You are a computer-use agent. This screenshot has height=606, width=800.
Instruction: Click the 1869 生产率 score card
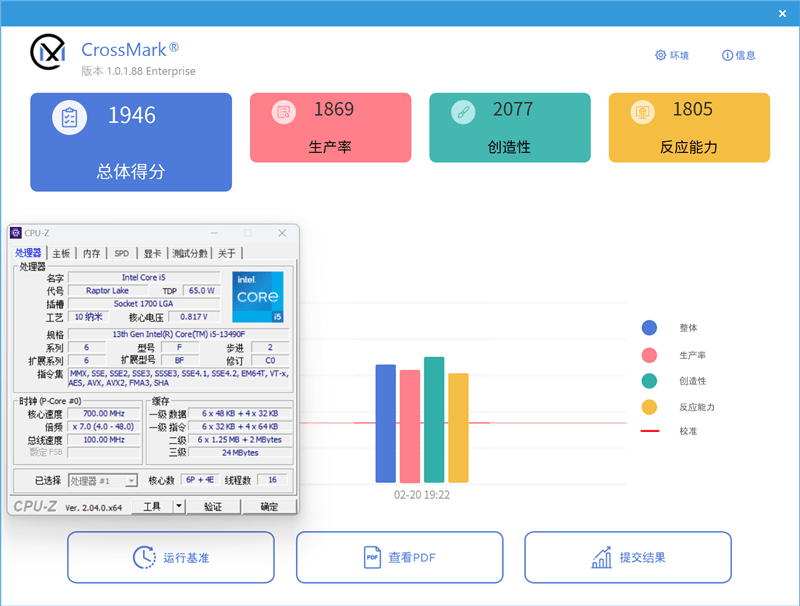pyautogui.click(x=331, y=128)
